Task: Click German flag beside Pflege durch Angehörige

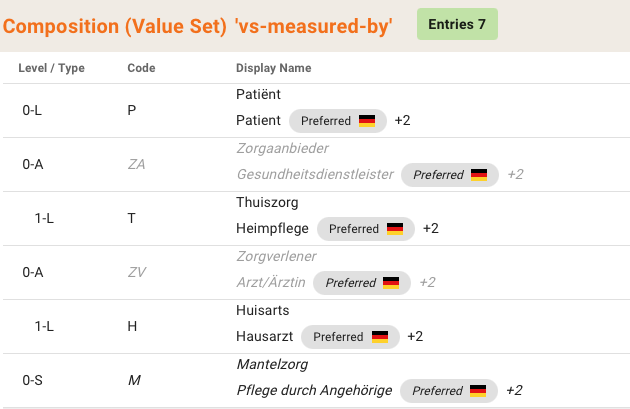Action: 478,391
